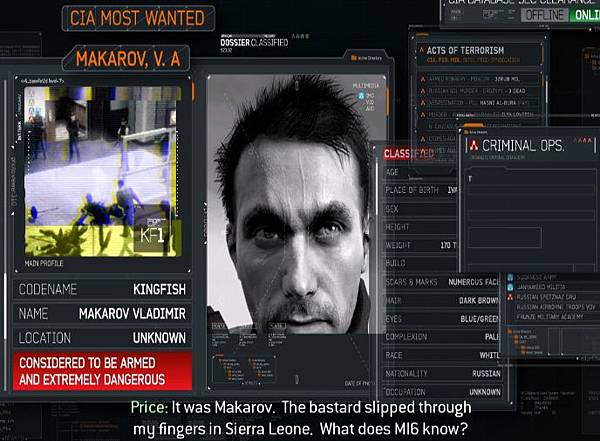The height and width of the screenshot is (441, 600).
Task: Click the orange folder icon on the tab above the portrait
Action: coord(354,58)
